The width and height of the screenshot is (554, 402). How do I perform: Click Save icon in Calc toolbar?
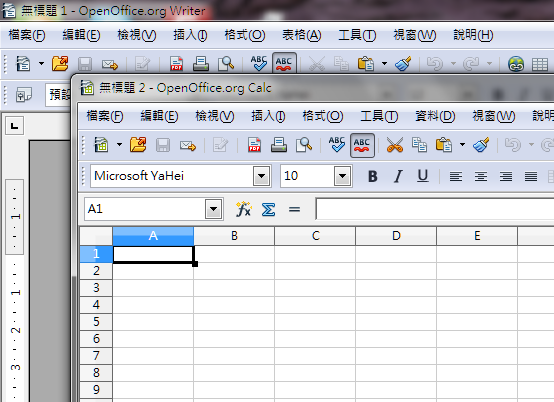(x=163, y=145)
